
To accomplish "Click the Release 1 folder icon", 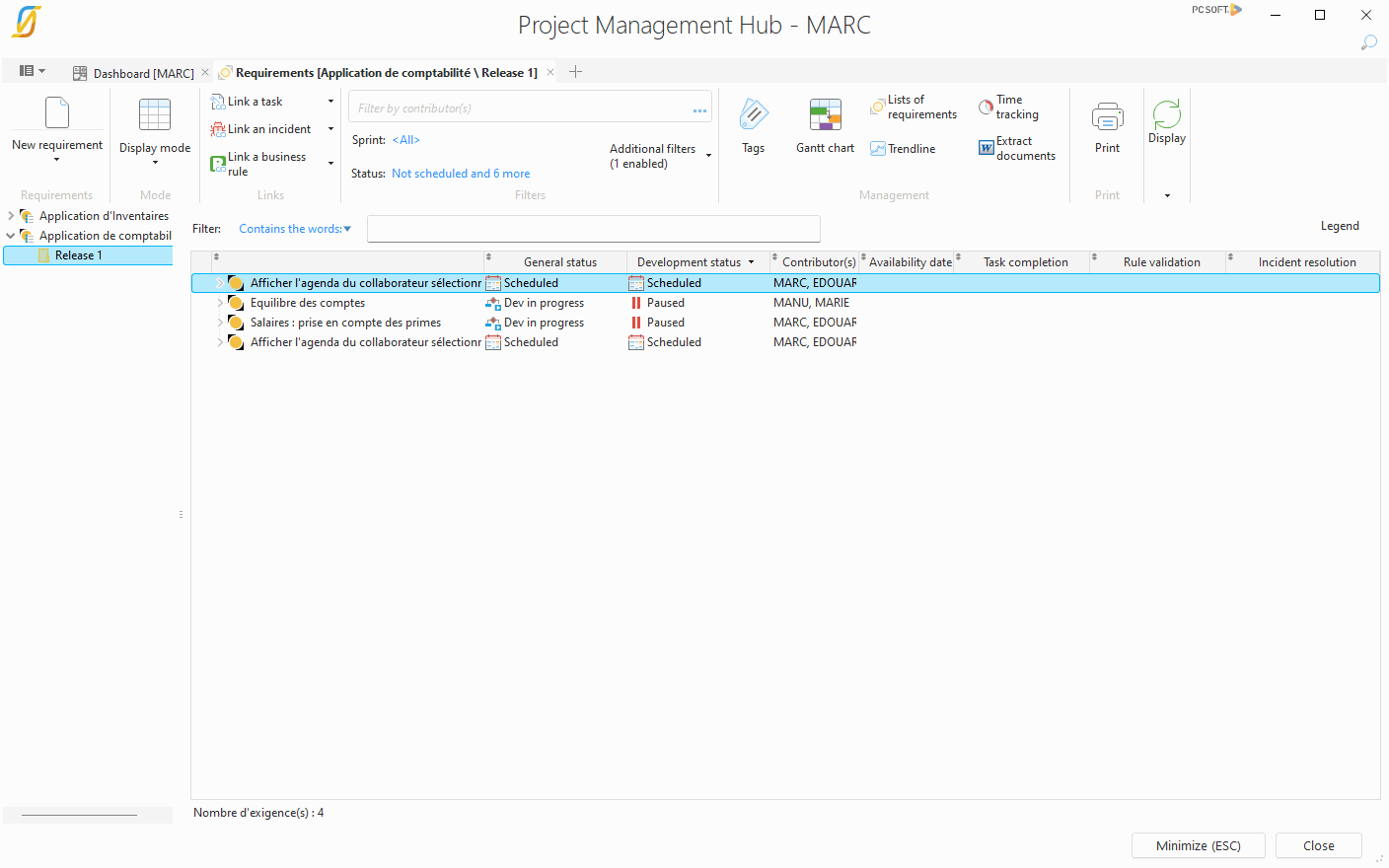I will click(x=43, y=255).
